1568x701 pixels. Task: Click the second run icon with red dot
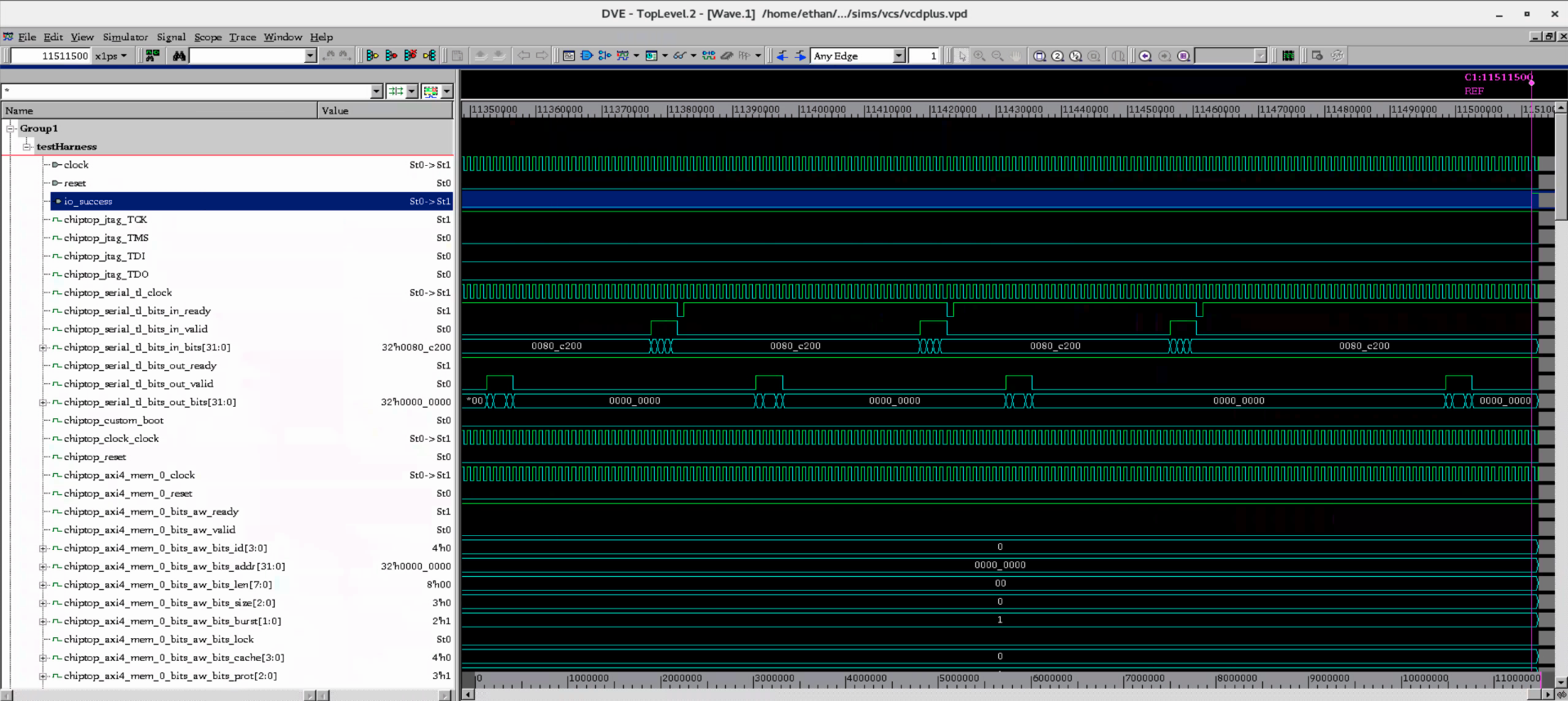coord(391,56)
